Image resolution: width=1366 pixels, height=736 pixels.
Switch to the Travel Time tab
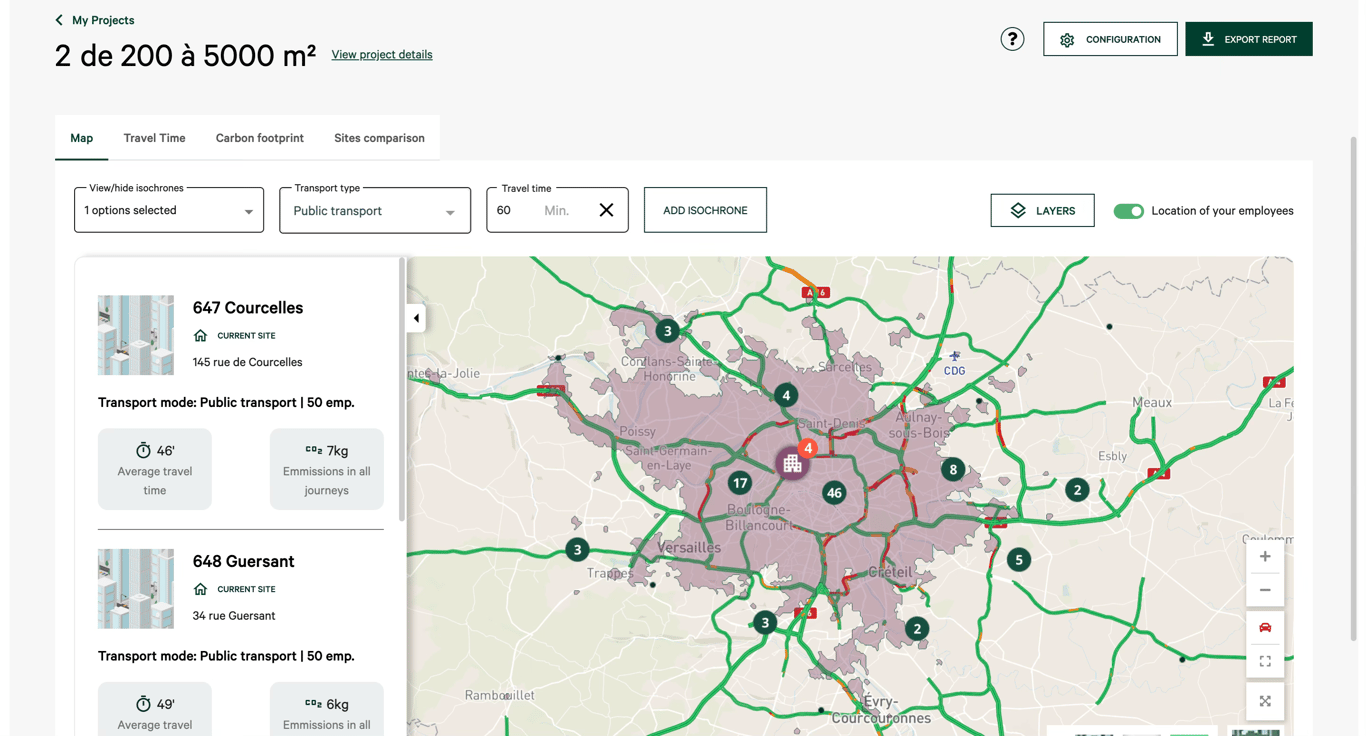pos(154,138)
